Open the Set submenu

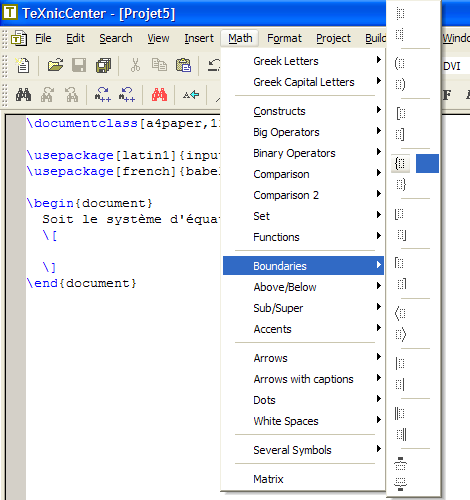click(303, 216)
